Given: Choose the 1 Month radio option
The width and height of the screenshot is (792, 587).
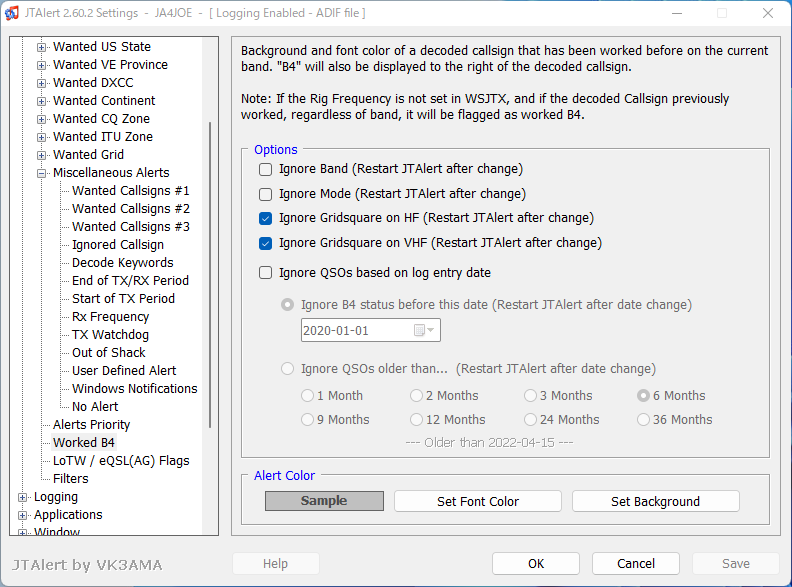Looking at the screenshot, I should [x=307, y=396].
